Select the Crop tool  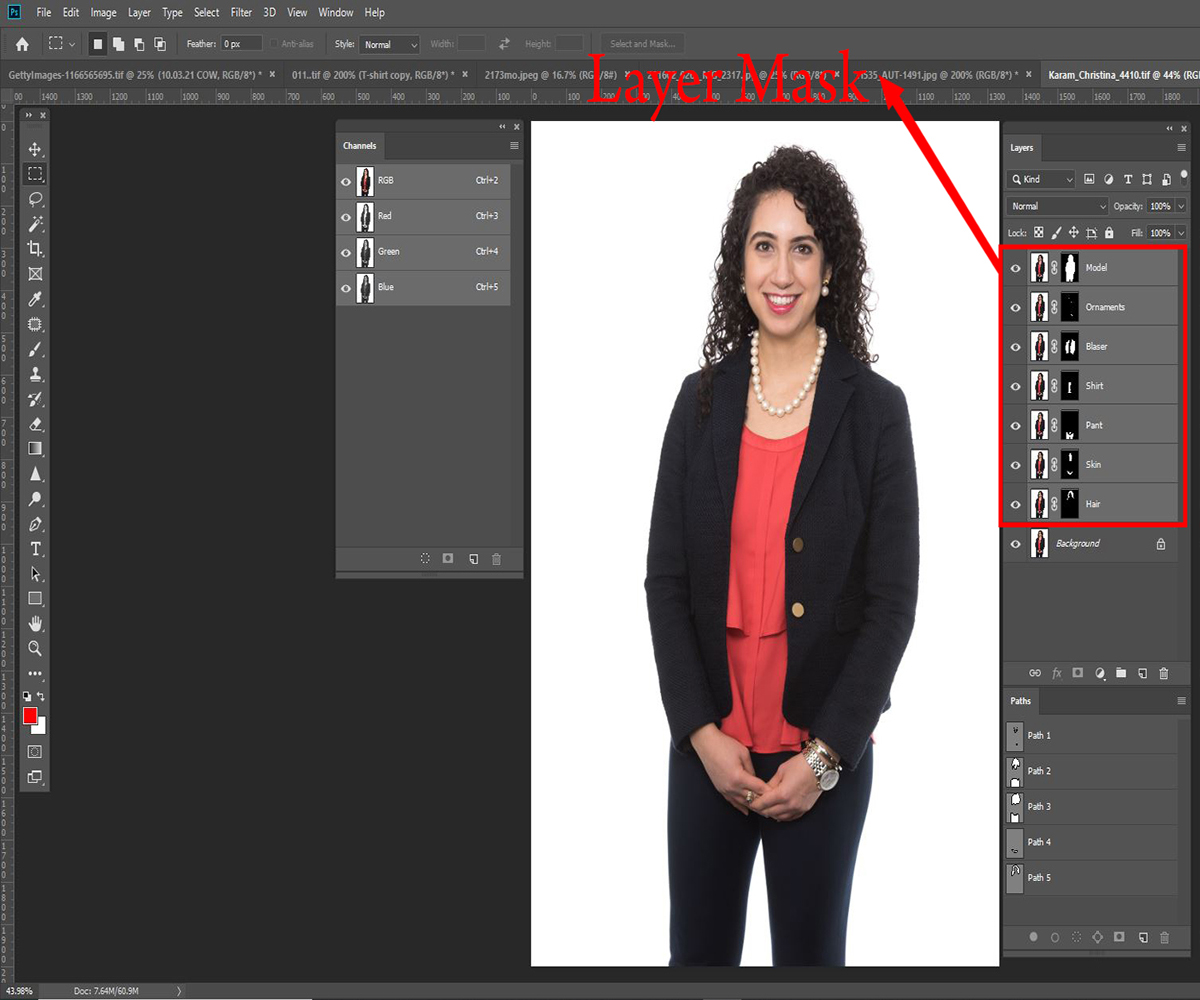point(35,249)
